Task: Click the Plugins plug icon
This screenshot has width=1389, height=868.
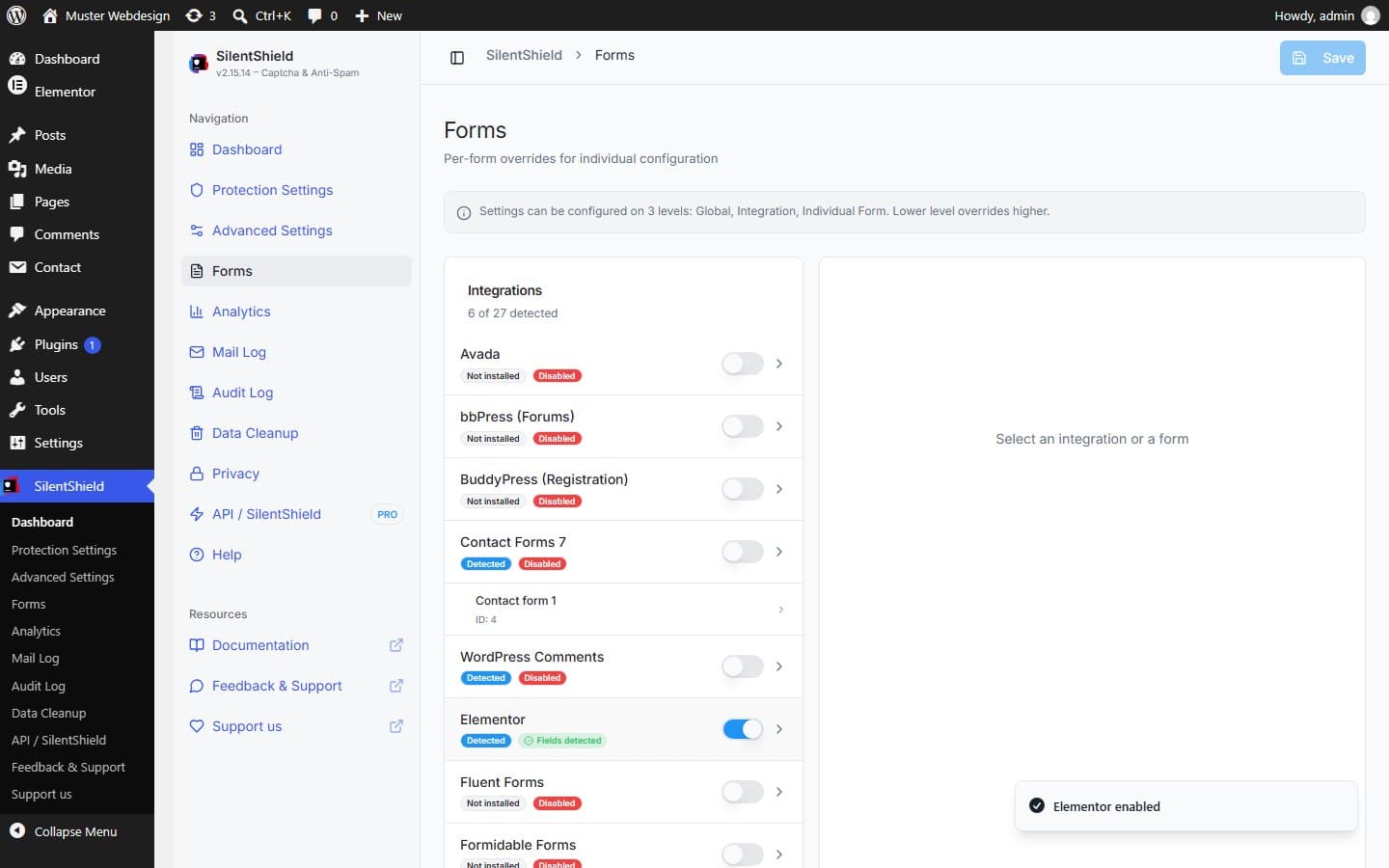Action: point(17,344)
